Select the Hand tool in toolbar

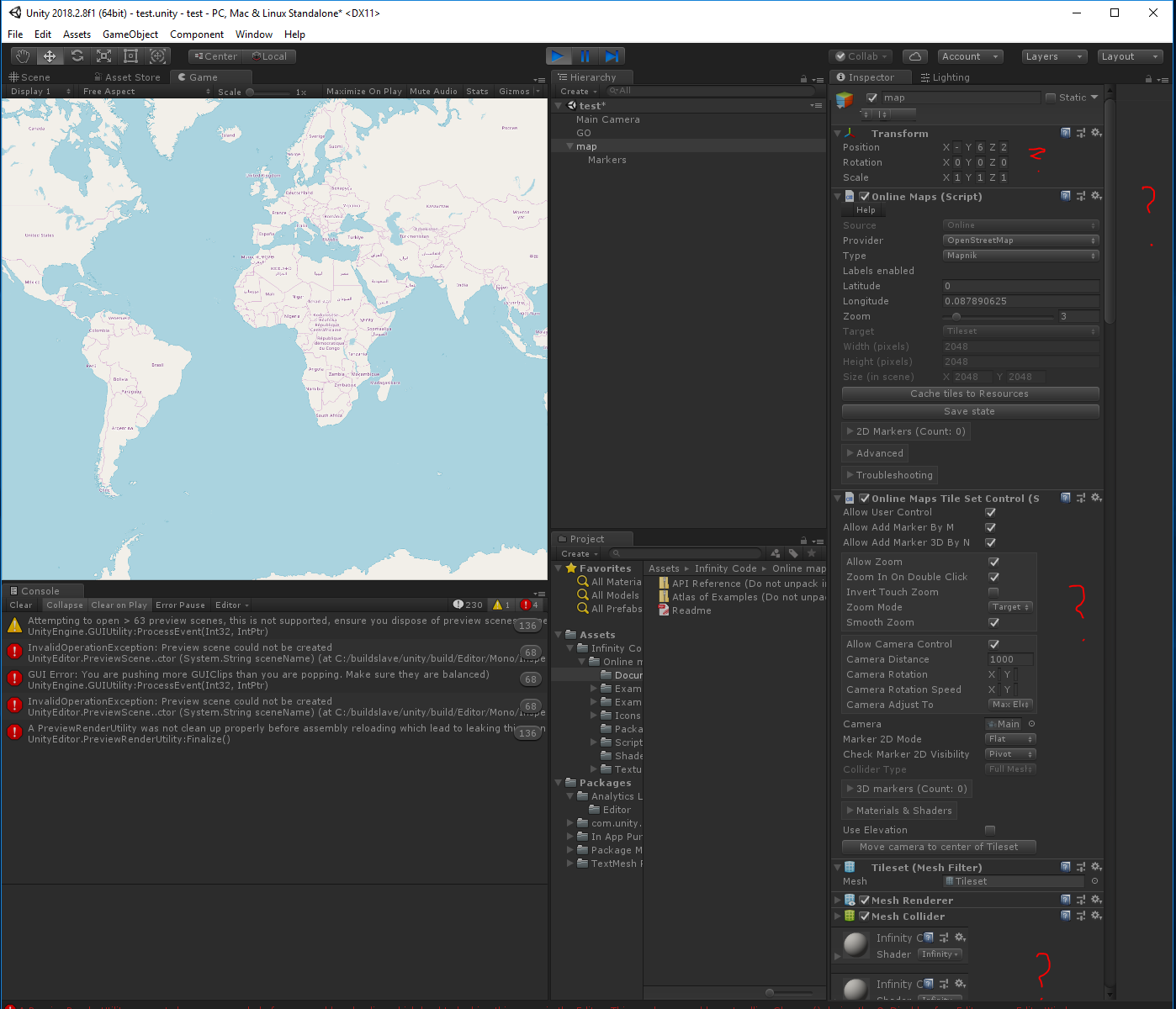click(x=24, y=56)
